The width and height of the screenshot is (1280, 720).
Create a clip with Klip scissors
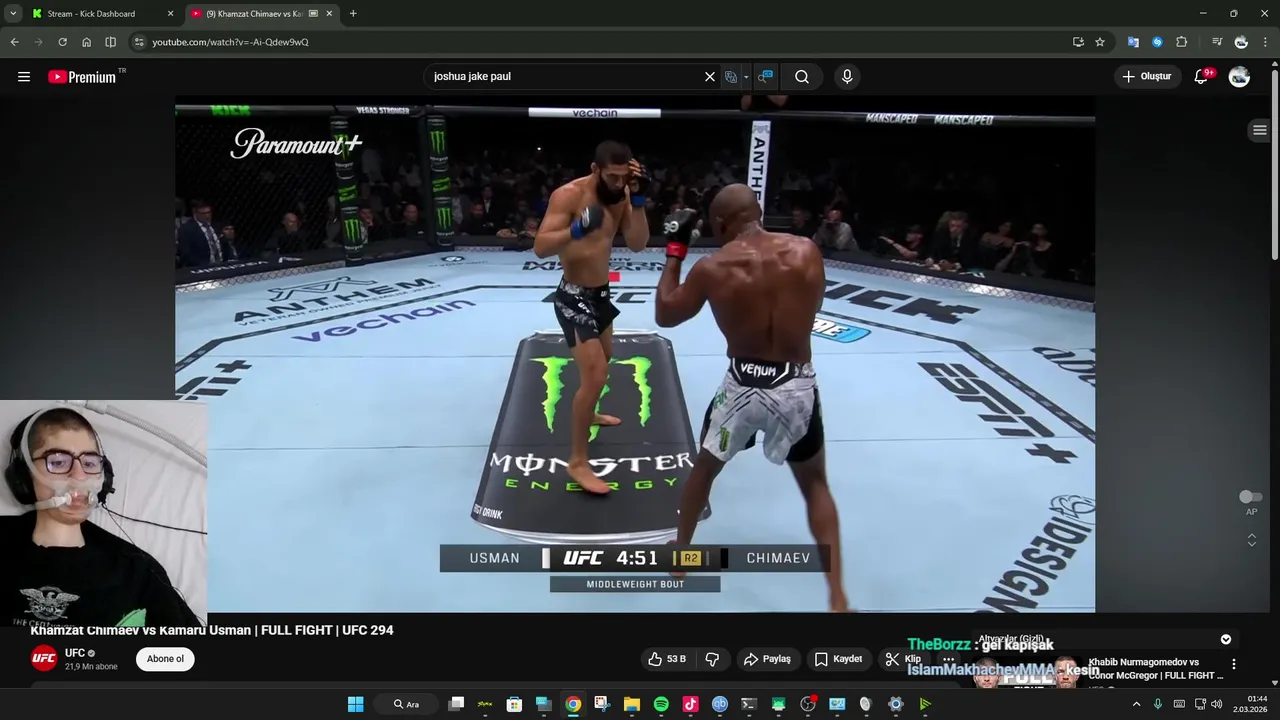point(903,659)
